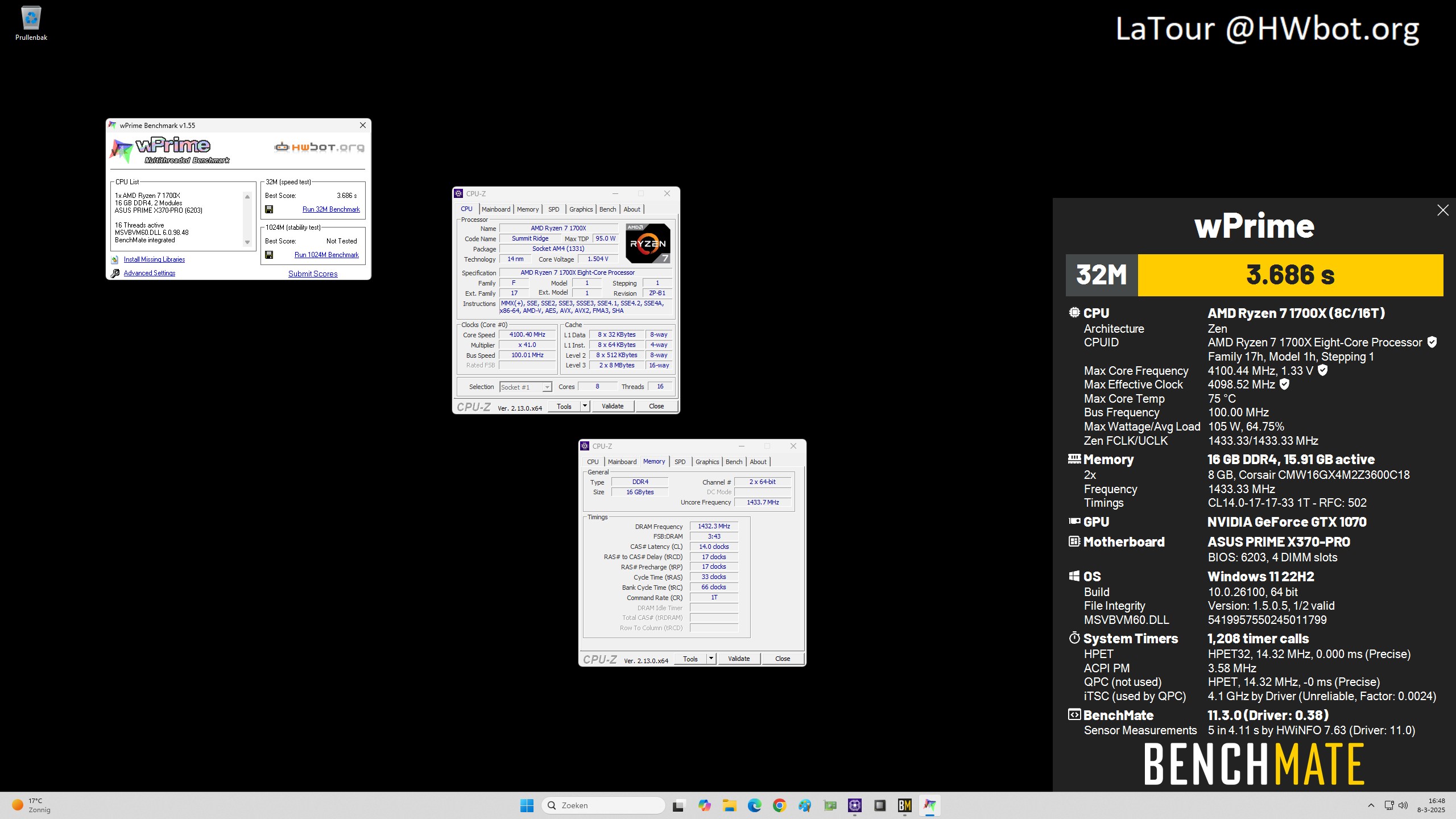Open the network icon in system tray
1456x819 pixels.
[1389, 805]
